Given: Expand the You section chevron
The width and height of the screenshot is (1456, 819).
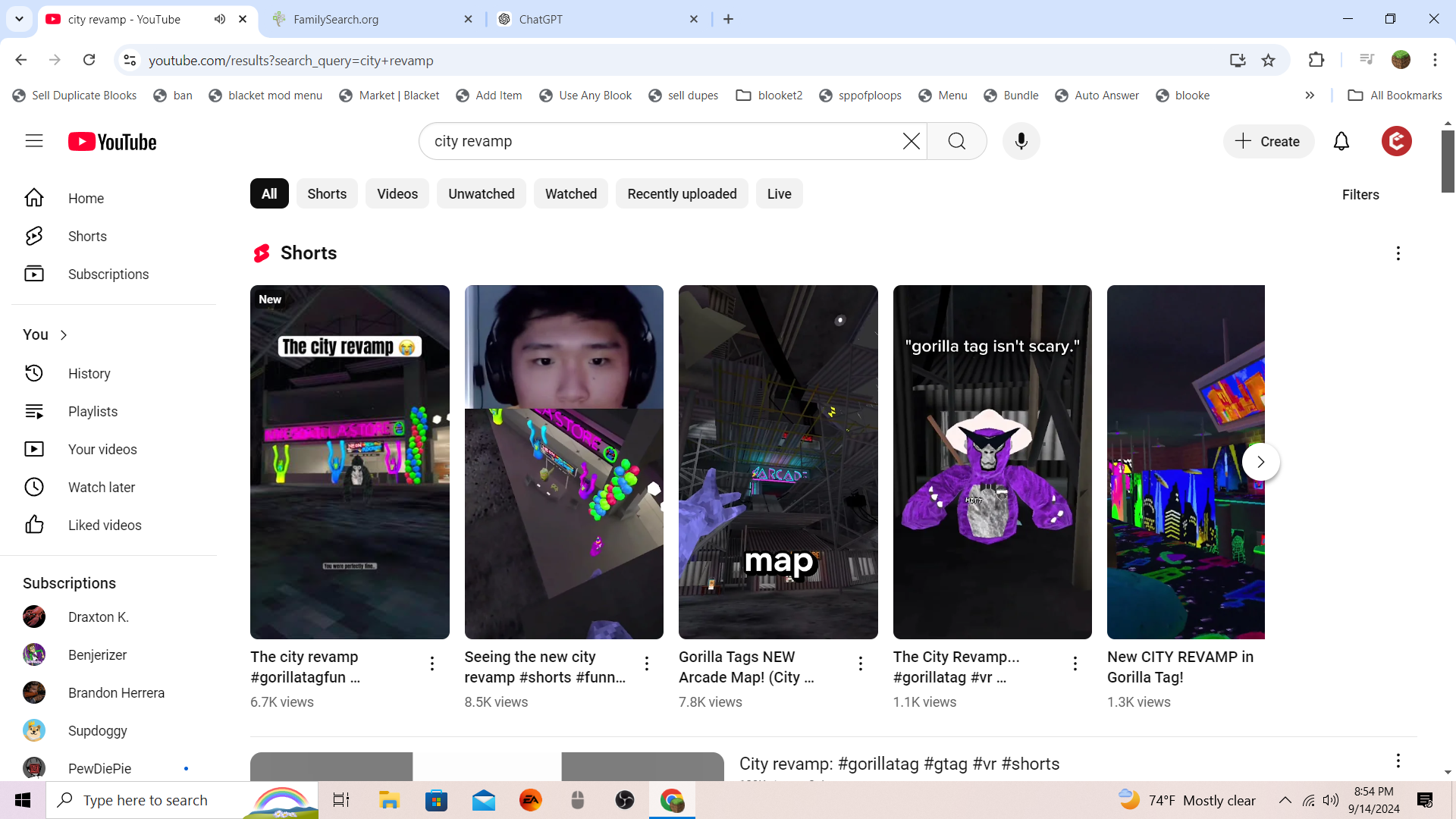Looking at the screenshot, I should [64, 335].
